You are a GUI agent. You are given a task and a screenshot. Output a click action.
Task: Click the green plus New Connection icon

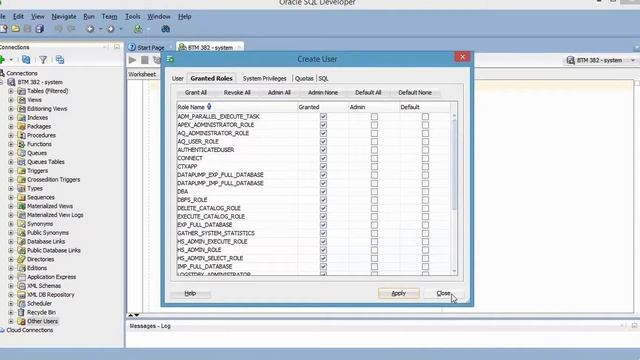[x=2, y=60]
